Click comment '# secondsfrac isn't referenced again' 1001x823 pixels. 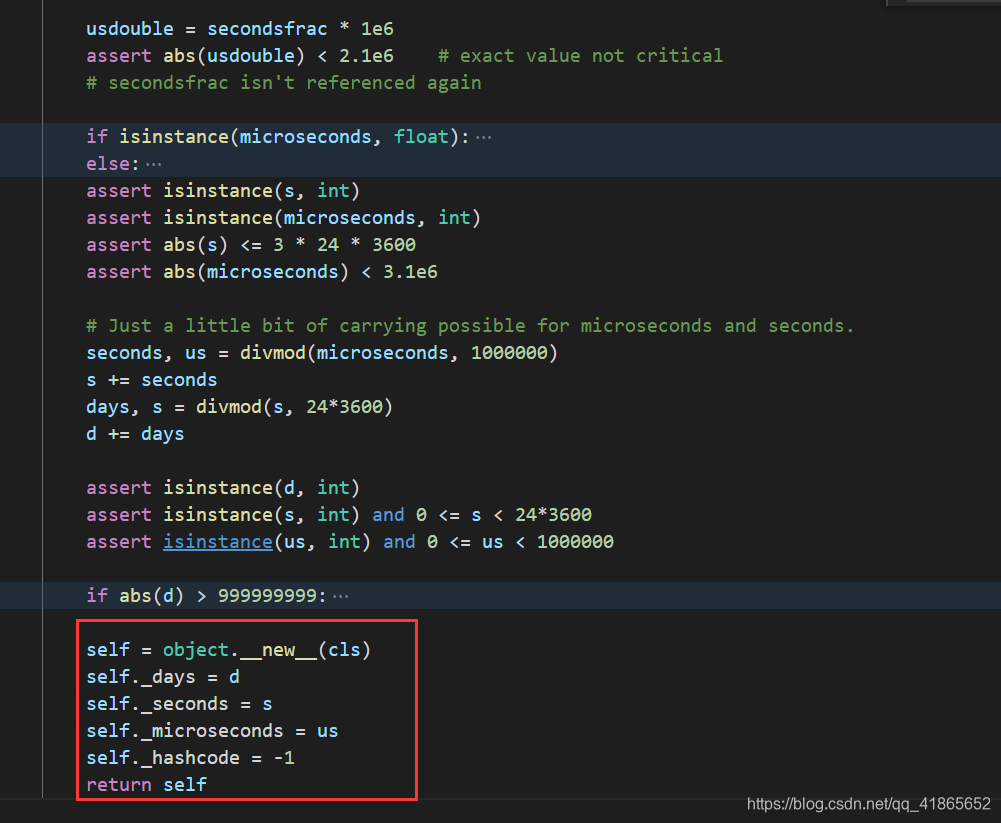(283, 83)
